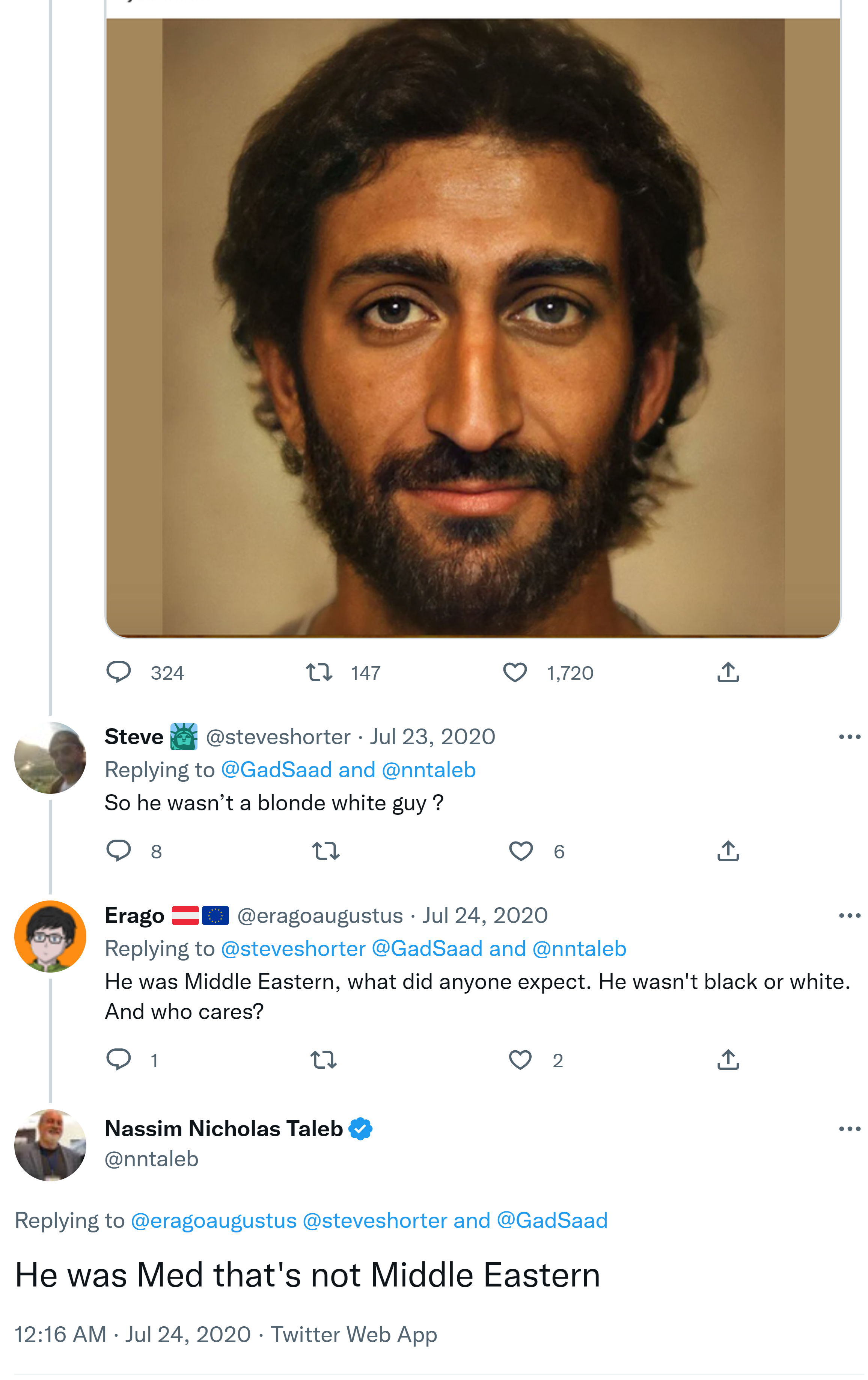Reply to the tweet with 324 comments
Image resolution: width=868 pixels, height=1380 pixels.
pyautogui.click(x=119, y=672)
